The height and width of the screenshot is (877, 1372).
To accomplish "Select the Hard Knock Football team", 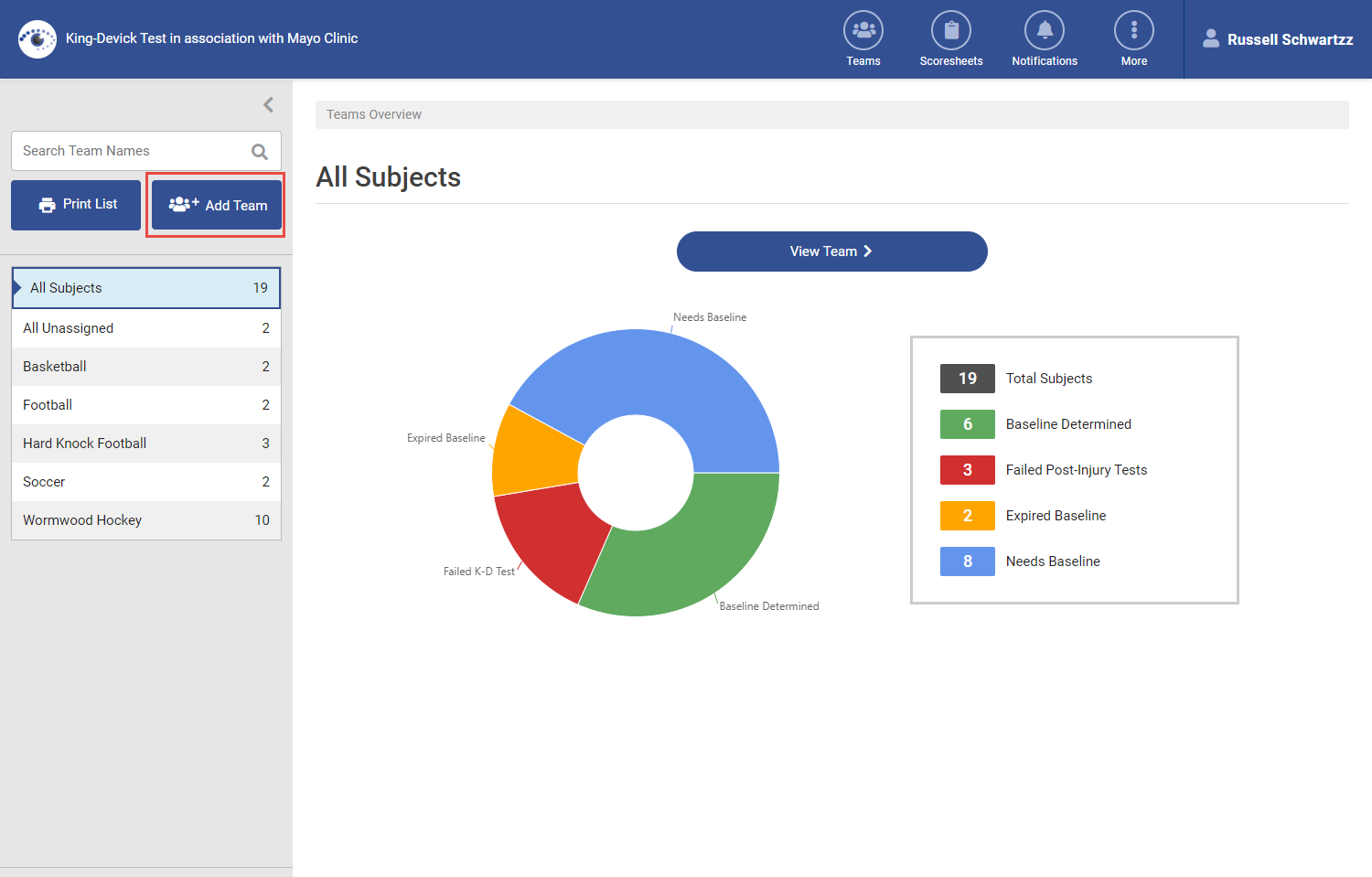I will coord(146,443).
